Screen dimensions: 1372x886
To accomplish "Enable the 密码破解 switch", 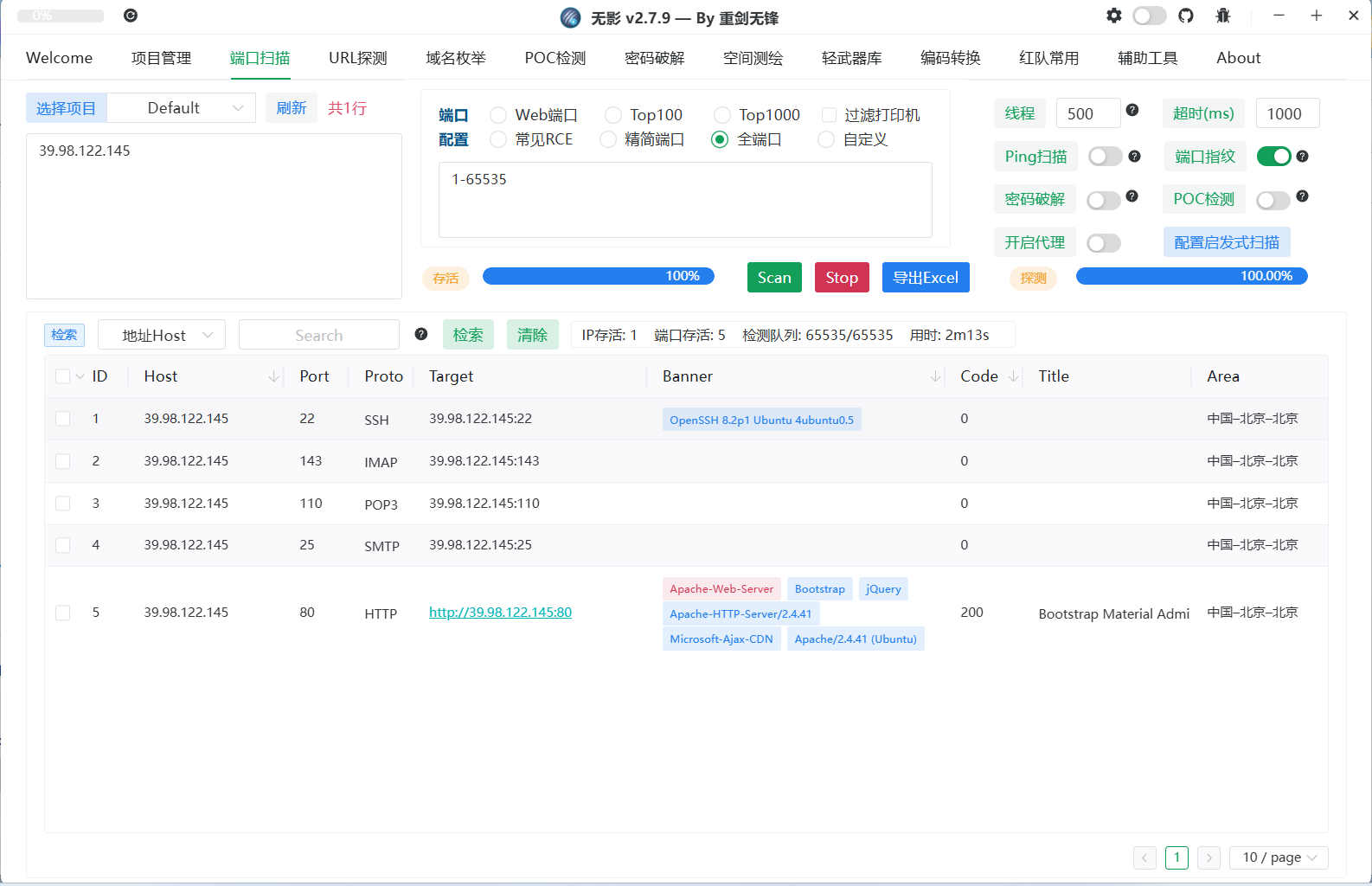I will (x=1104, y=201).
